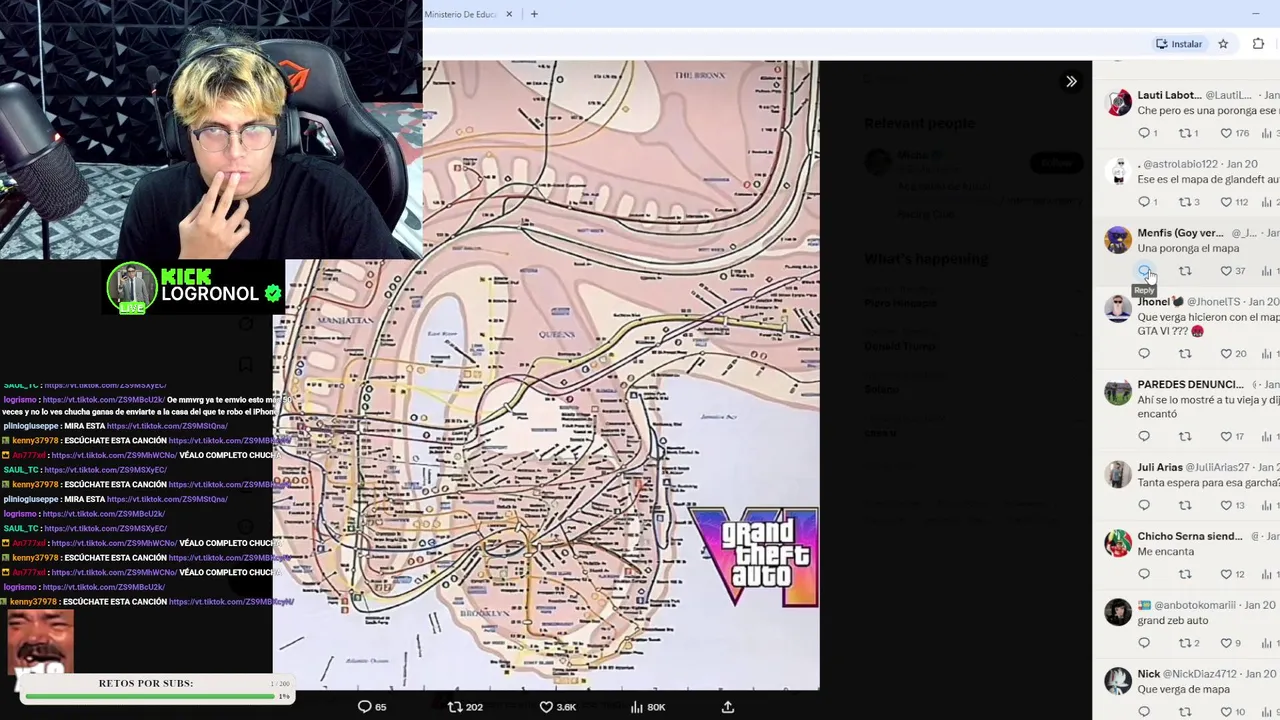Image resolution: width=1280 pixels, height=720 pixels.
Task: Open Lauti Labot's profile avatar
Action: (x=1118, y=102)
